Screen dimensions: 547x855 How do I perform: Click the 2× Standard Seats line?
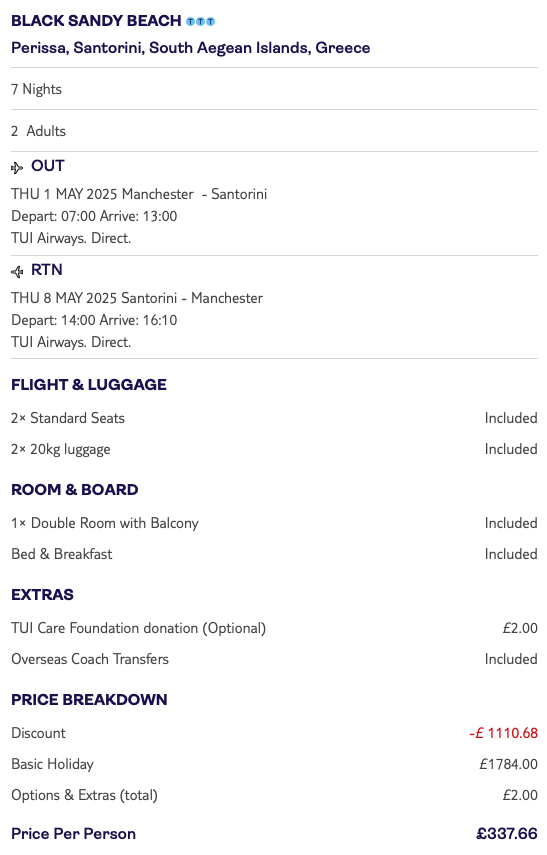coord(274,418)
